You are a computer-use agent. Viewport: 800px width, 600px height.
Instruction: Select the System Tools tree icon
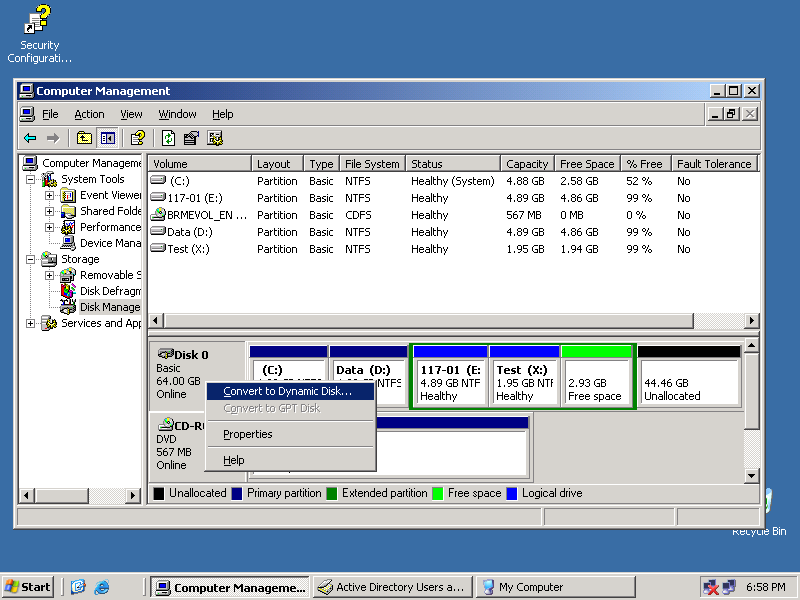pyautogui.click(x=49, y=179)
